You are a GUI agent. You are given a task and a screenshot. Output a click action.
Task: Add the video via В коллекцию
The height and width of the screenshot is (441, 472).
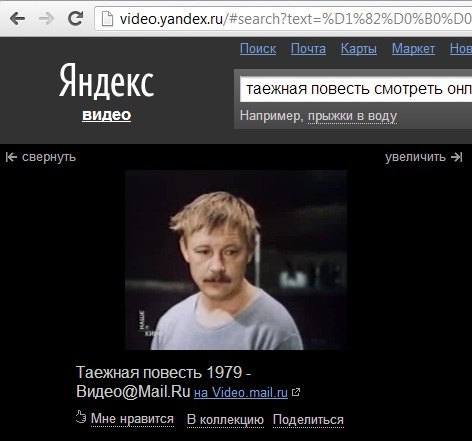225,420
